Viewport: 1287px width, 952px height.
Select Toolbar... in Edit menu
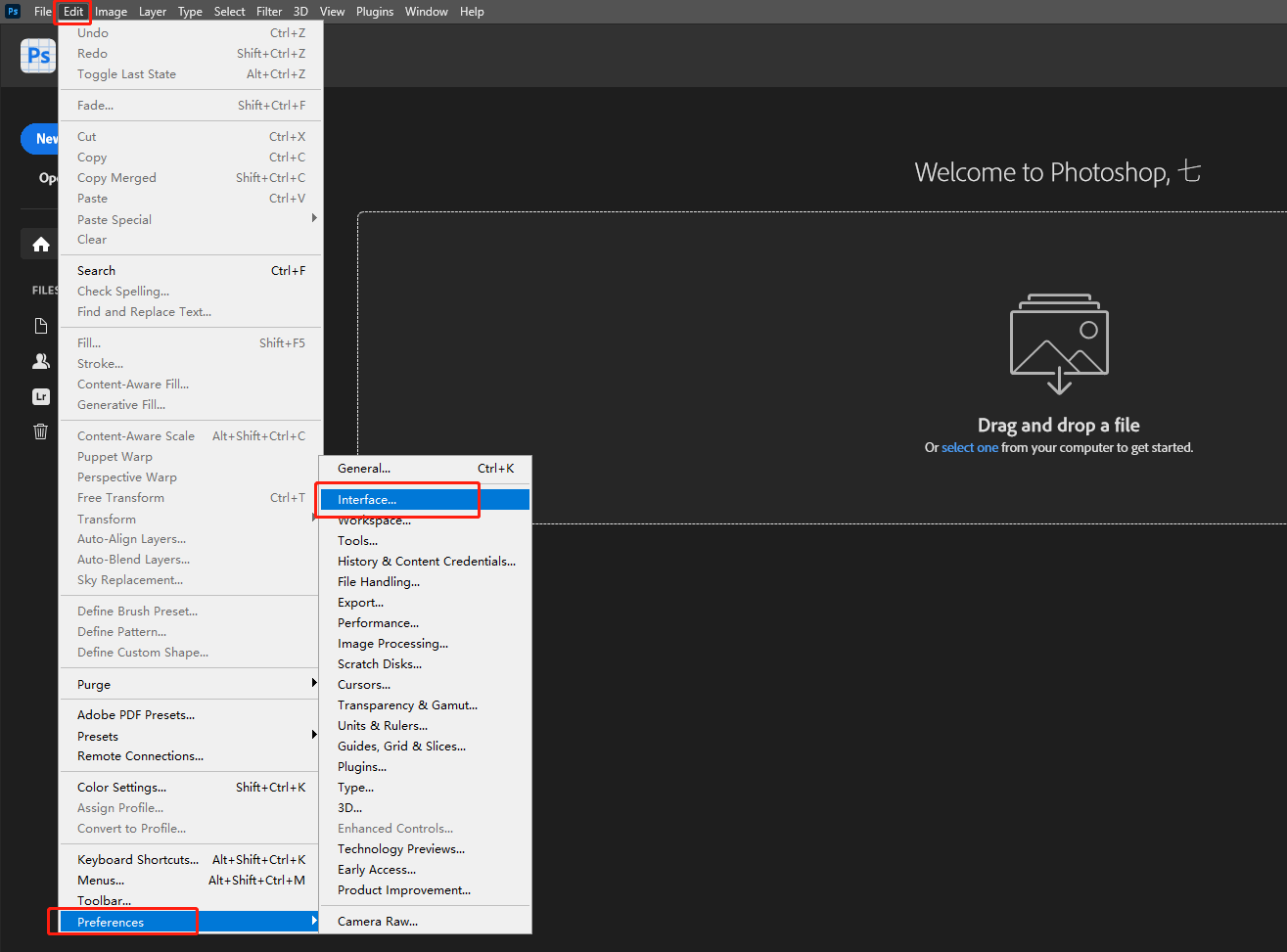coord(191,900)
